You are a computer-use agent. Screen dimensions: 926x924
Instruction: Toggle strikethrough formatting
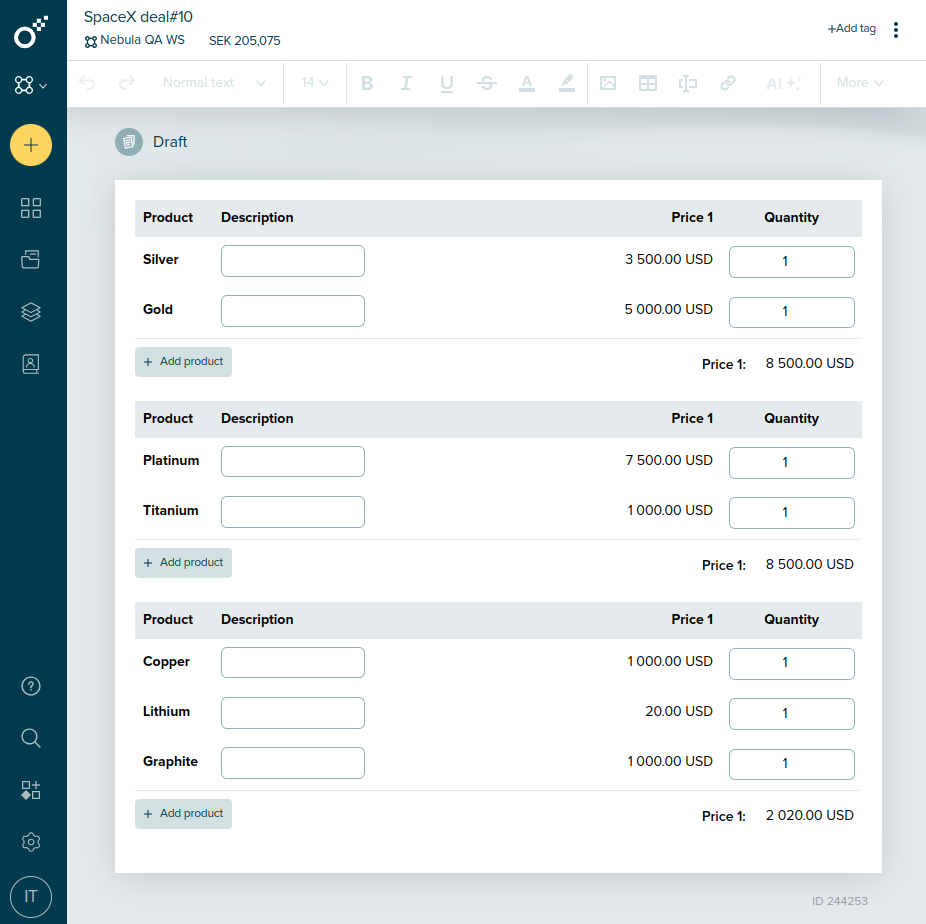point(487,83)
